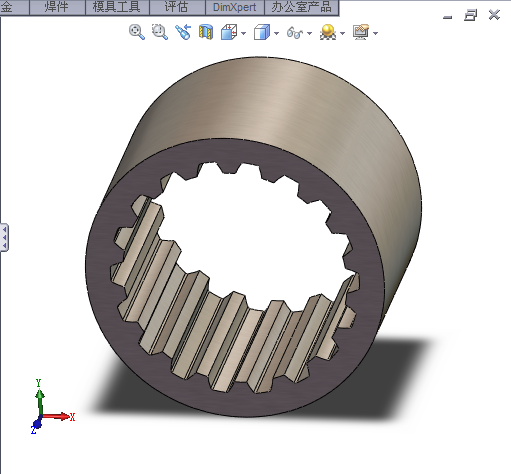Open the DimXpert tab
The width and height of the screenshot is (511, 474).
234,7
